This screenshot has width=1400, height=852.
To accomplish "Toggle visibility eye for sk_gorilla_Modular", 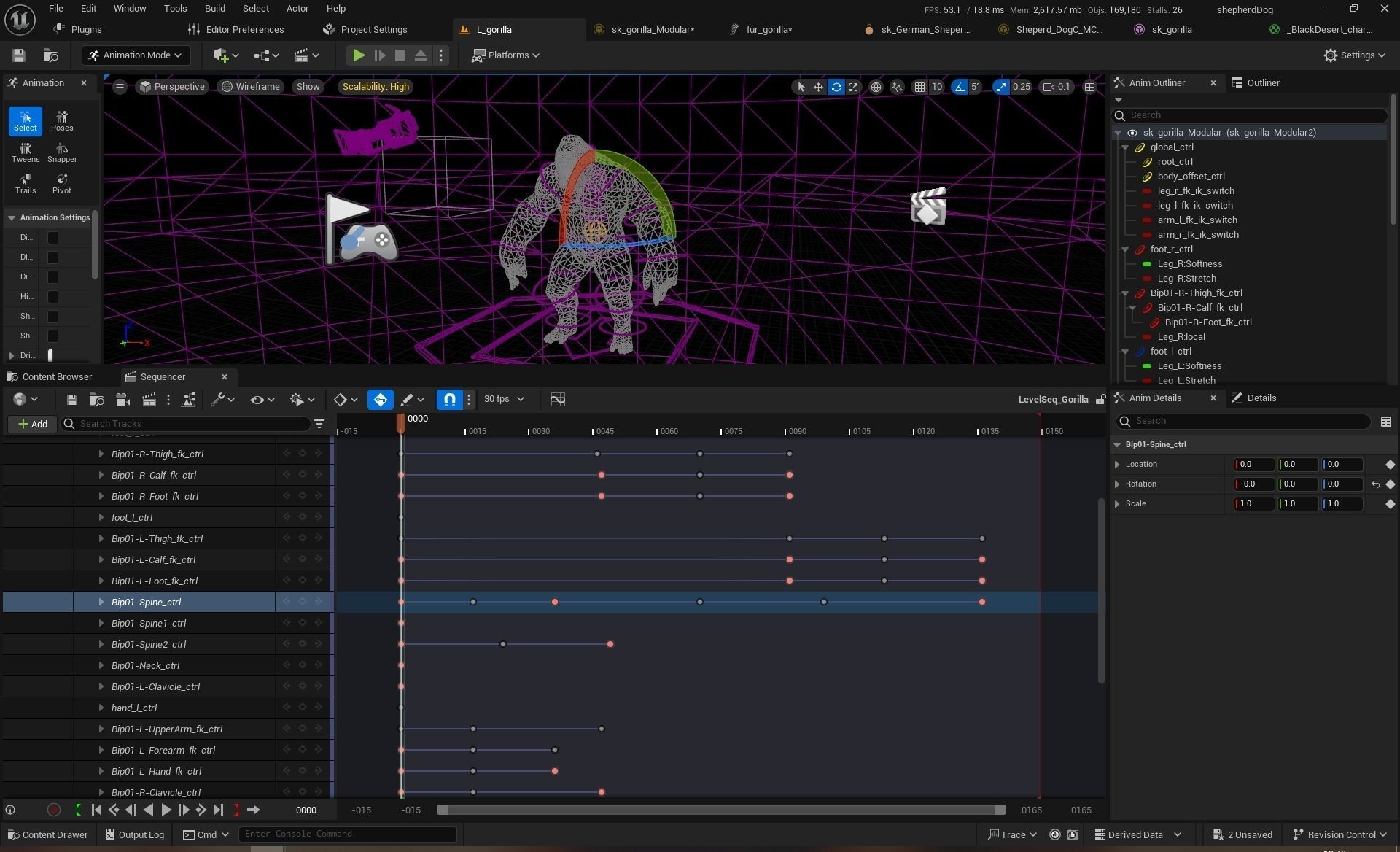I will tap(1132, 133).
